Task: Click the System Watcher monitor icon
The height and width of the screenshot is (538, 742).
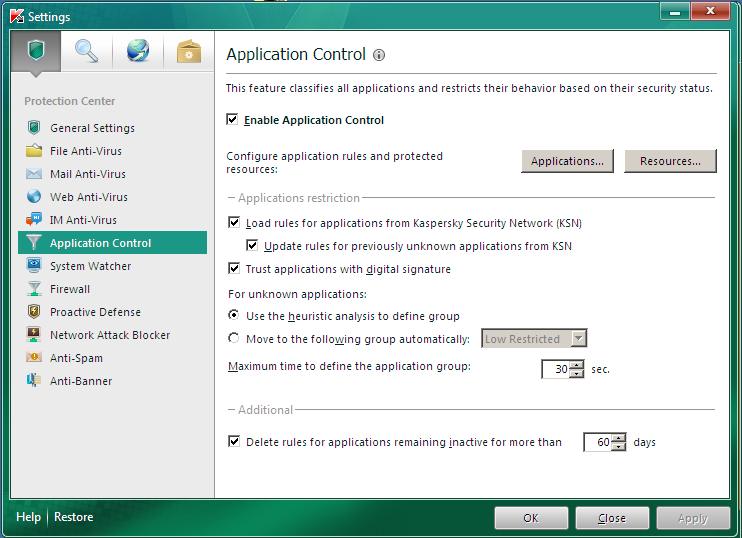Action: click(34, 266)
